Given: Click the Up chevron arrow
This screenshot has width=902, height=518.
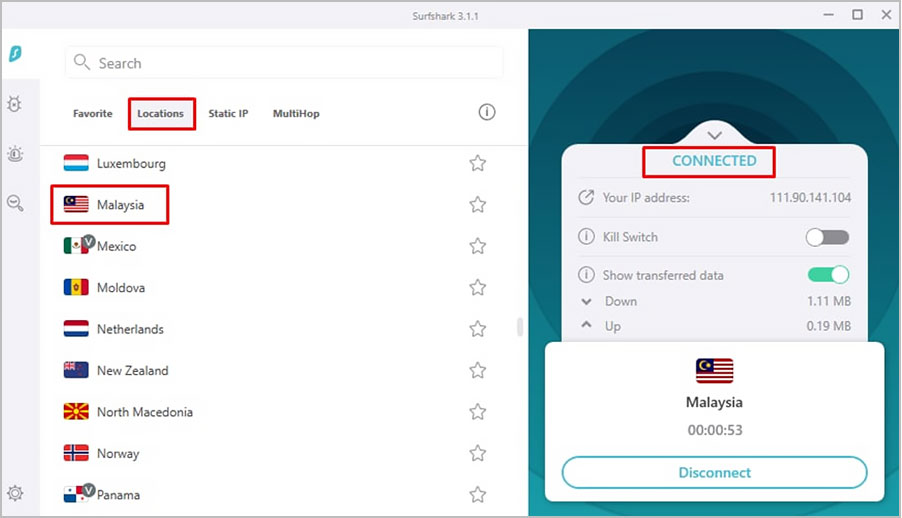Looking at the screenshot, I should (586, 326).
